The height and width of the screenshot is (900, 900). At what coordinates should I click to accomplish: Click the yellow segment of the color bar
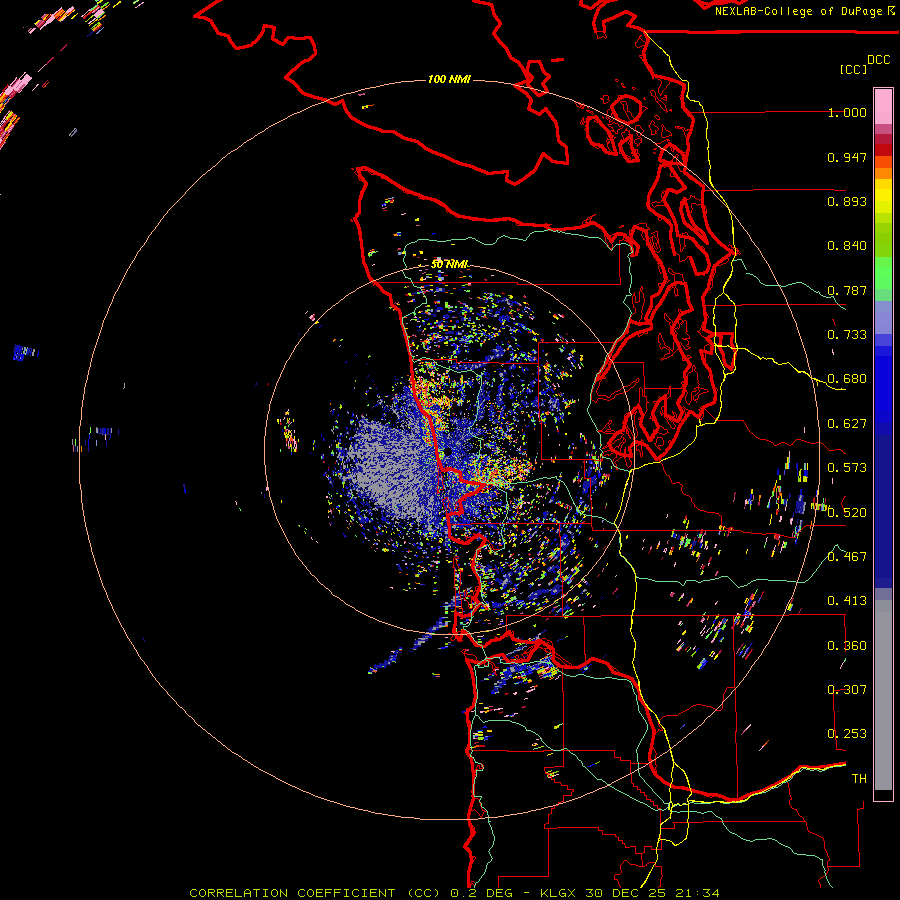pos(883,196)
